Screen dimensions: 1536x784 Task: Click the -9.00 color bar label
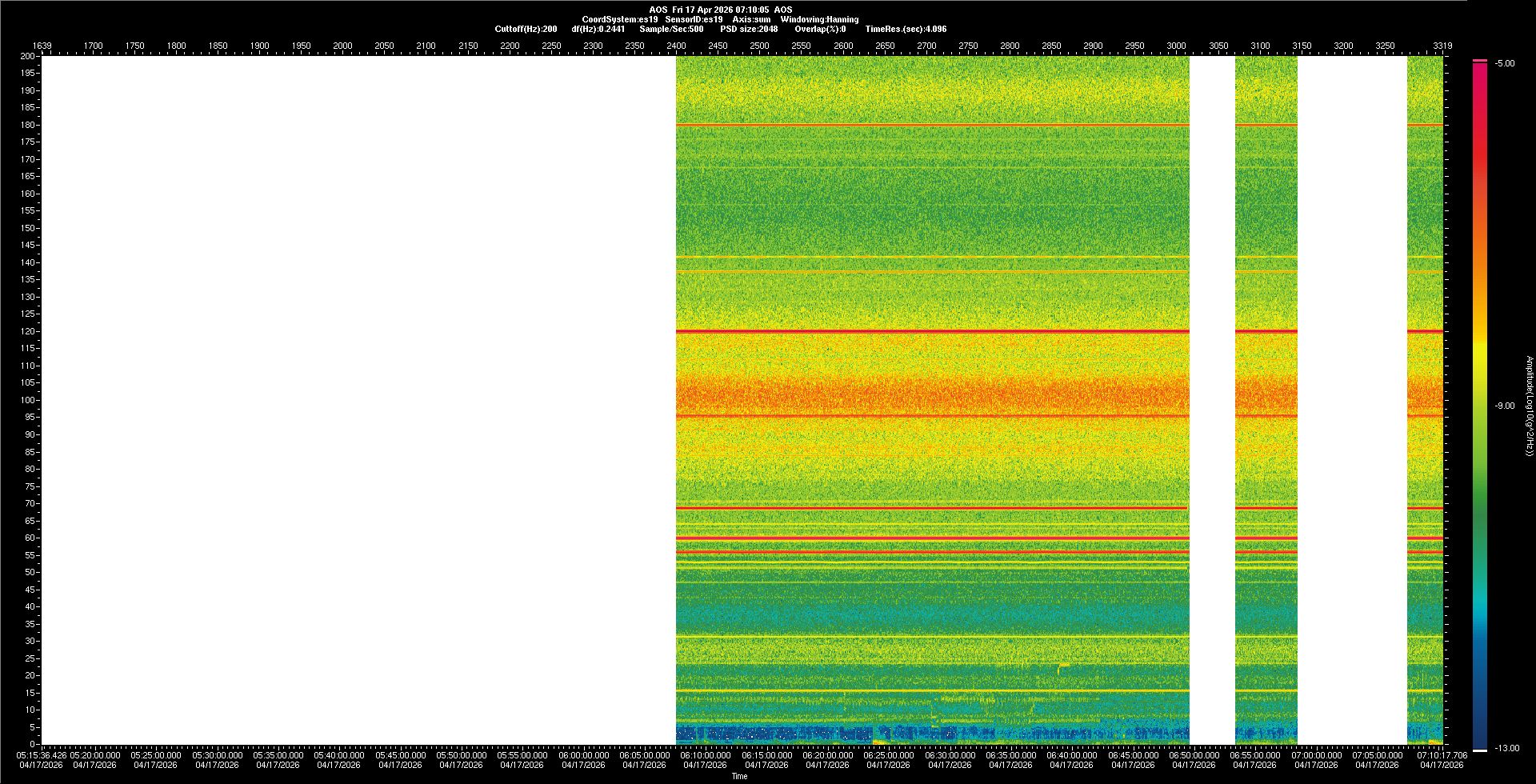pyautogui.click(x=1504, y=406)
